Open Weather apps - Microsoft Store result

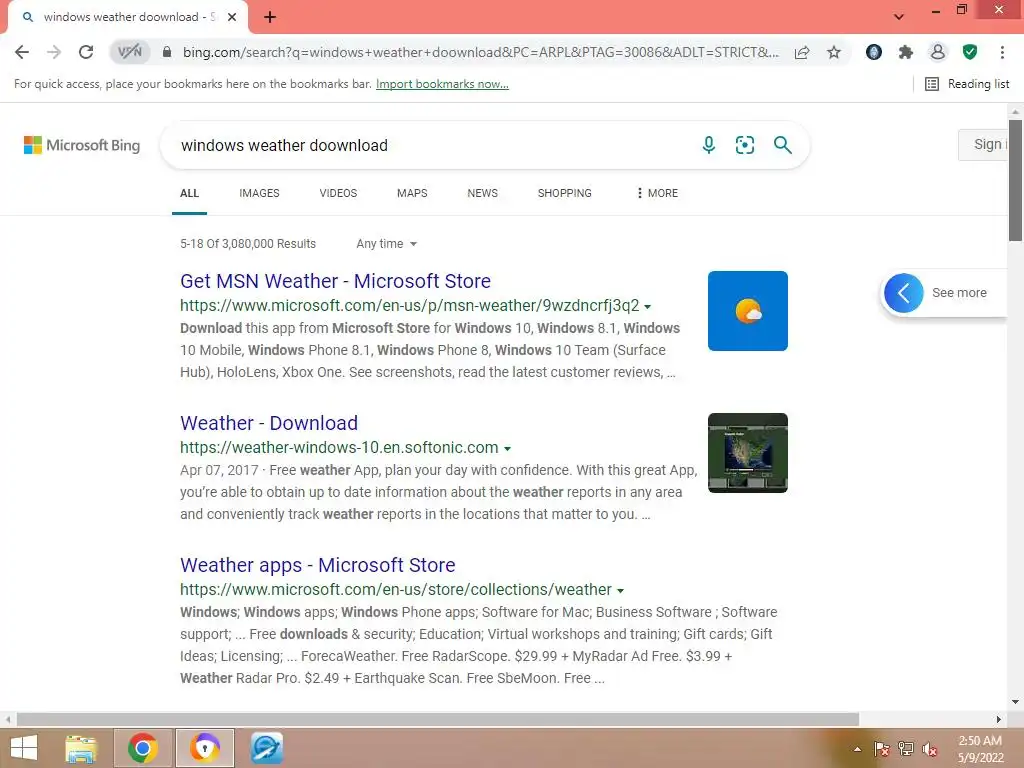point(318,565)
